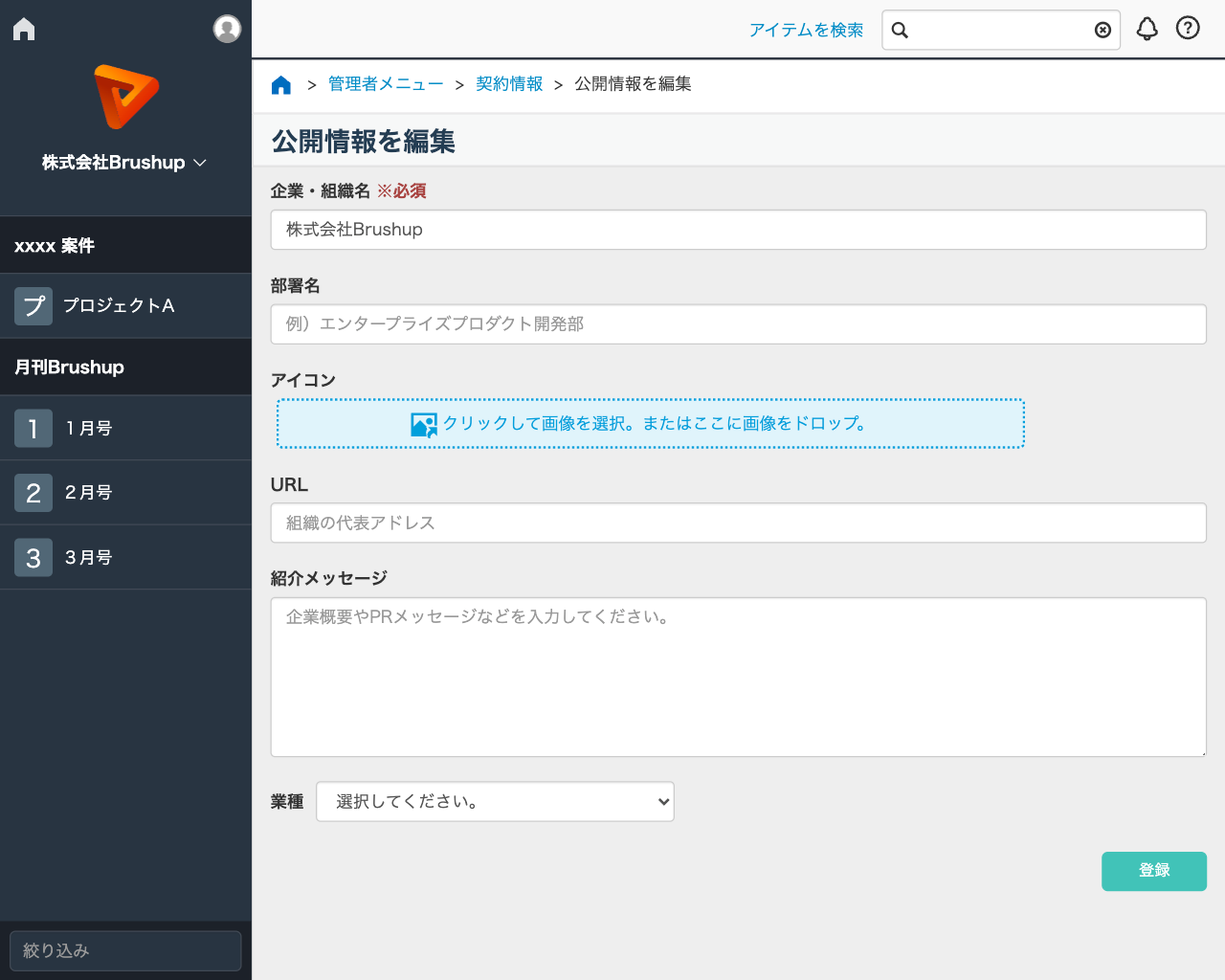Click the 登録 submit button

pyautogui.click(x=1154, y=871)
